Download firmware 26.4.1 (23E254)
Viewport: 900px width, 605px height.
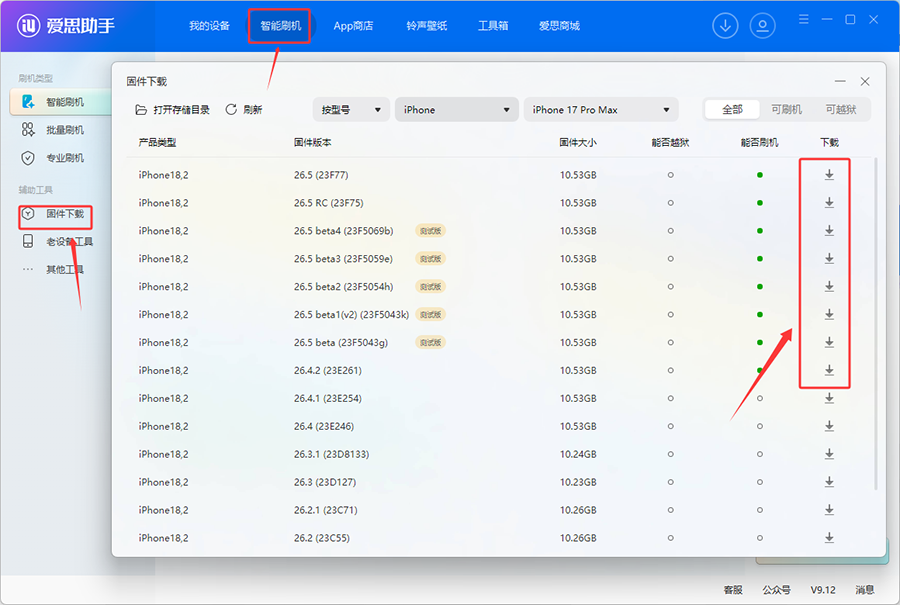(x=829, y=398)
